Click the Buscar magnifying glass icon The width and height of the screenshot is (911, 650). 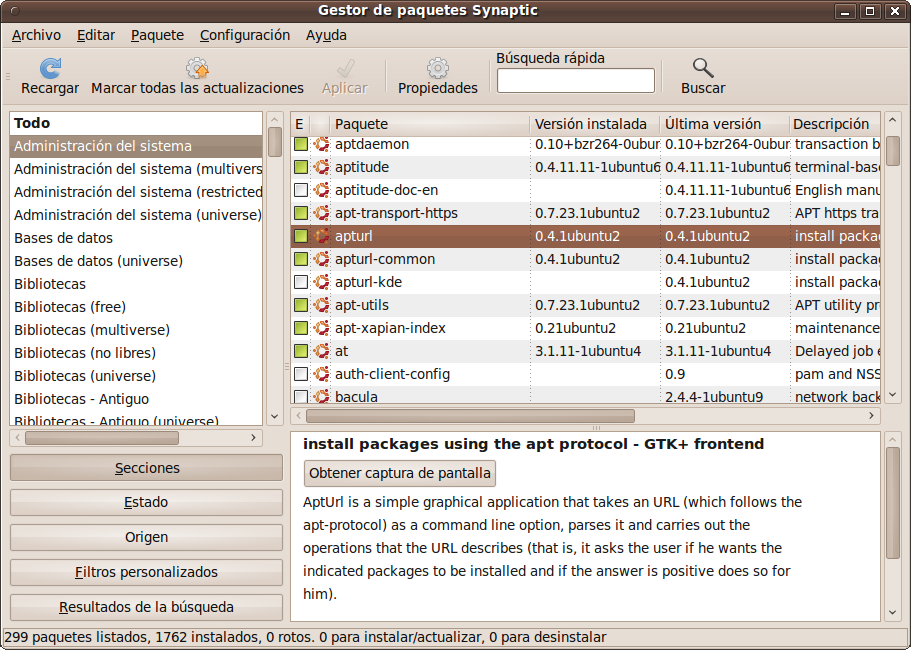[703, 68]
